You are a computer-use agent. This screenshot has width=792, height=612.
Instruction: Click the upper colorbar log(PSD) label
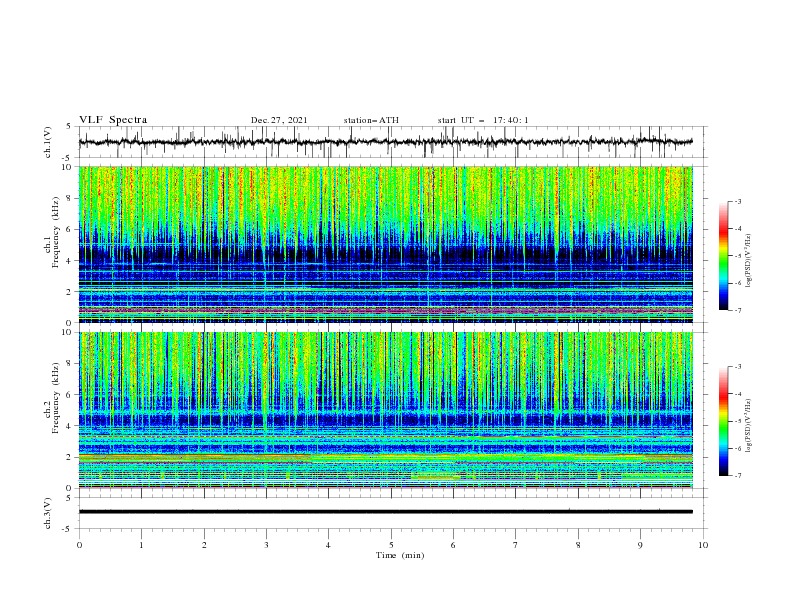tap(749, 261)
